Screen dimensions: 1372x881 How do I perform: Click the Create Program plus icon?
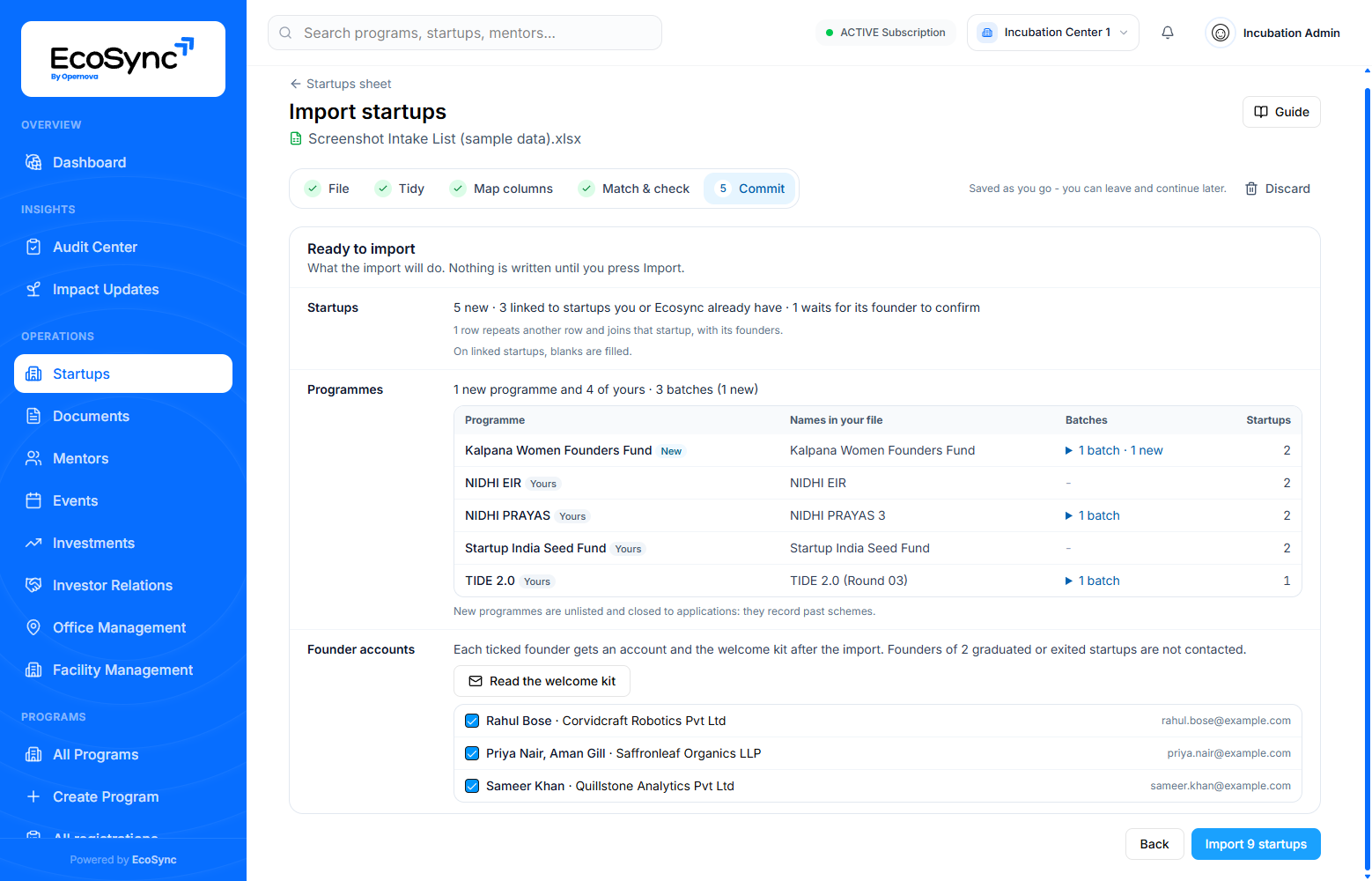(33, 796)
